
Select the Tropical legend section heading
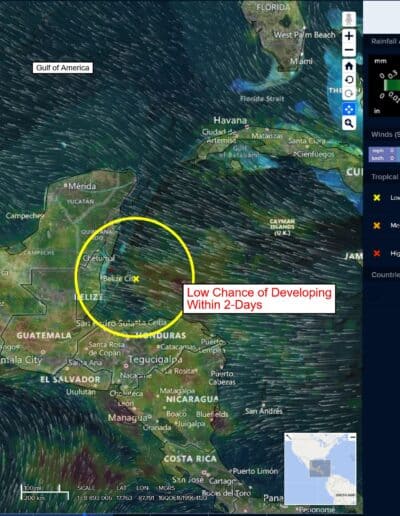tap(385, 177)
